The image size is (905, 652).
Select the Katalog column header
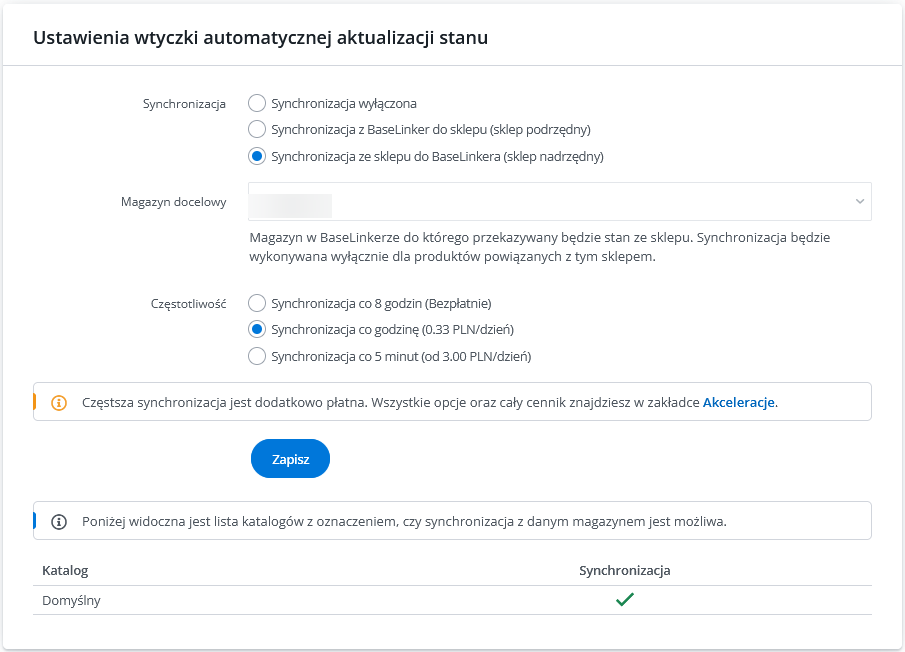pos(65,570)
